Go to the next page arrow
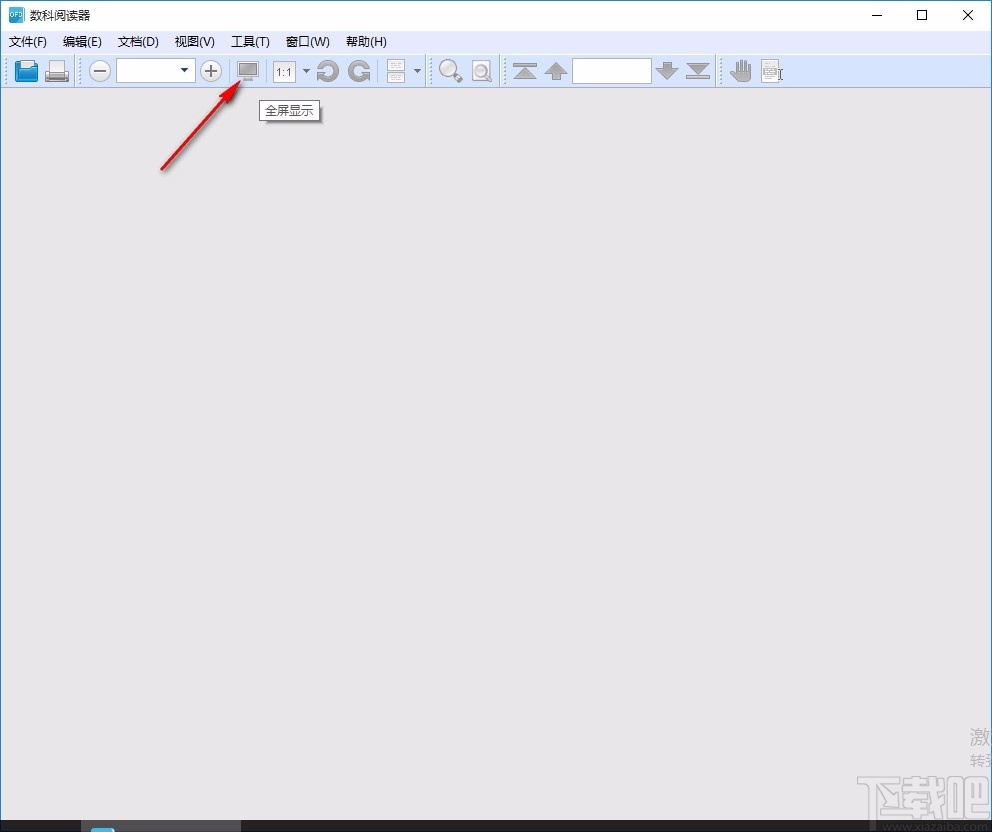This screenshot has width=992, height=832. pyautogui.click(x=667, y=71)
